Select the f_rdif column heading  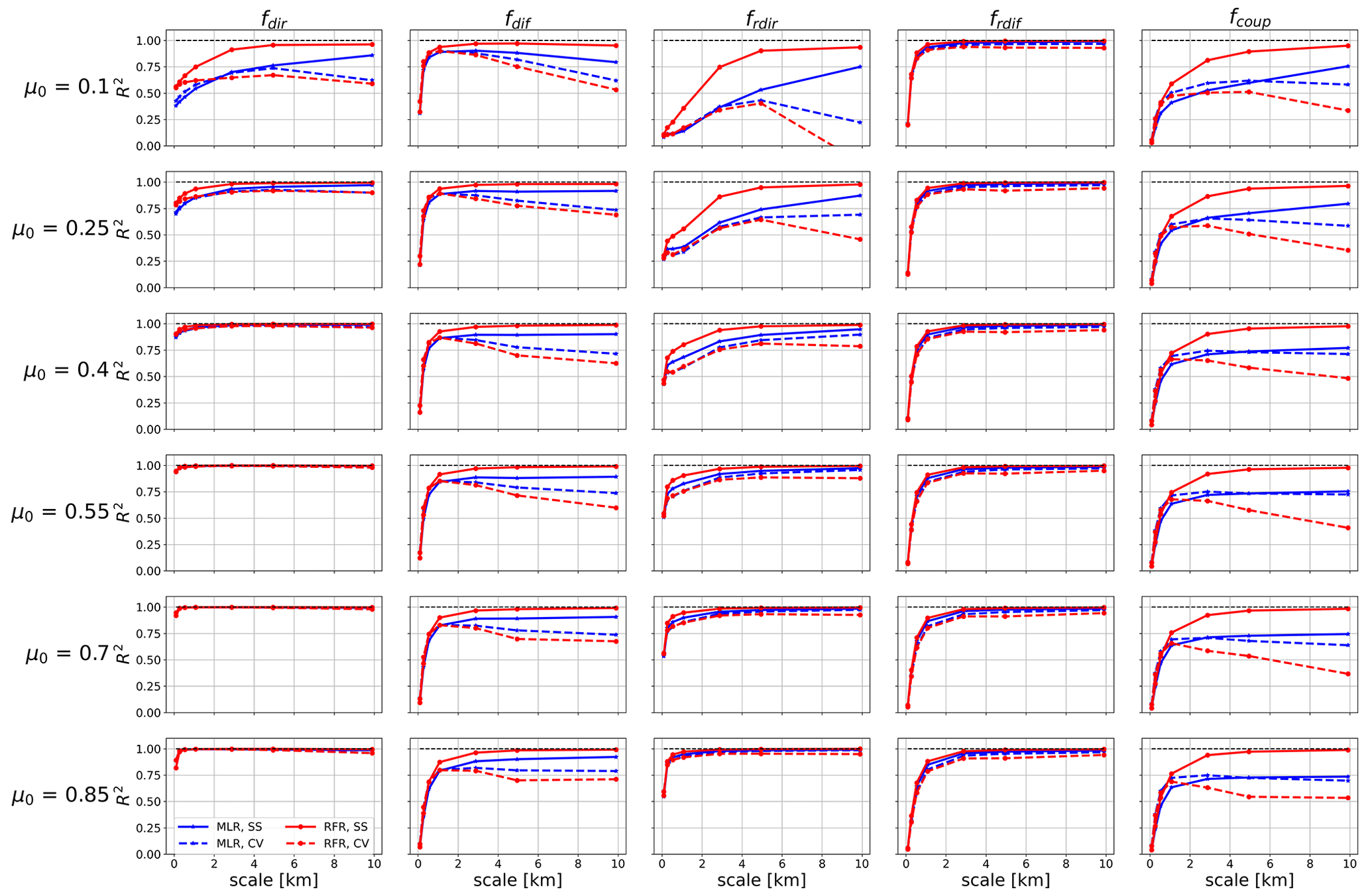1005,19
